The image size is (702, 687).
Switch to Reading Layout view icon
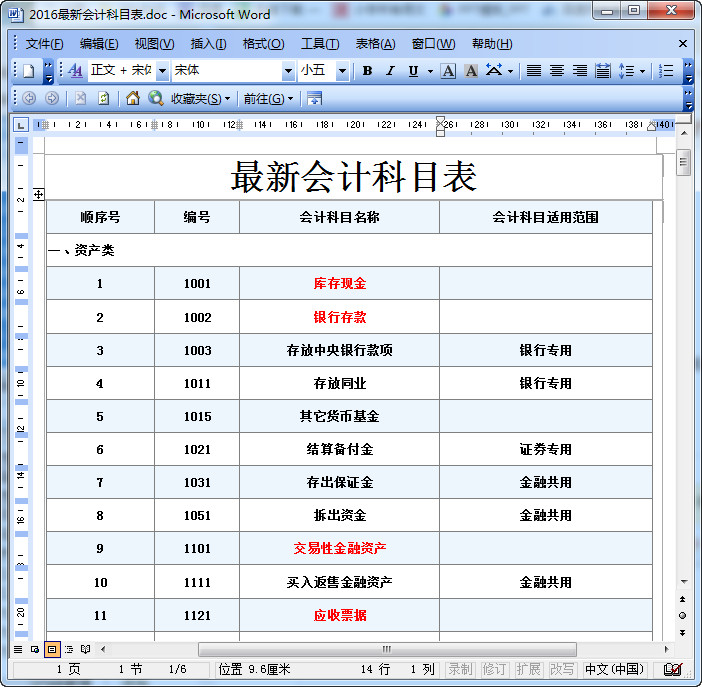pyautogui.click(x=86, y=649)
